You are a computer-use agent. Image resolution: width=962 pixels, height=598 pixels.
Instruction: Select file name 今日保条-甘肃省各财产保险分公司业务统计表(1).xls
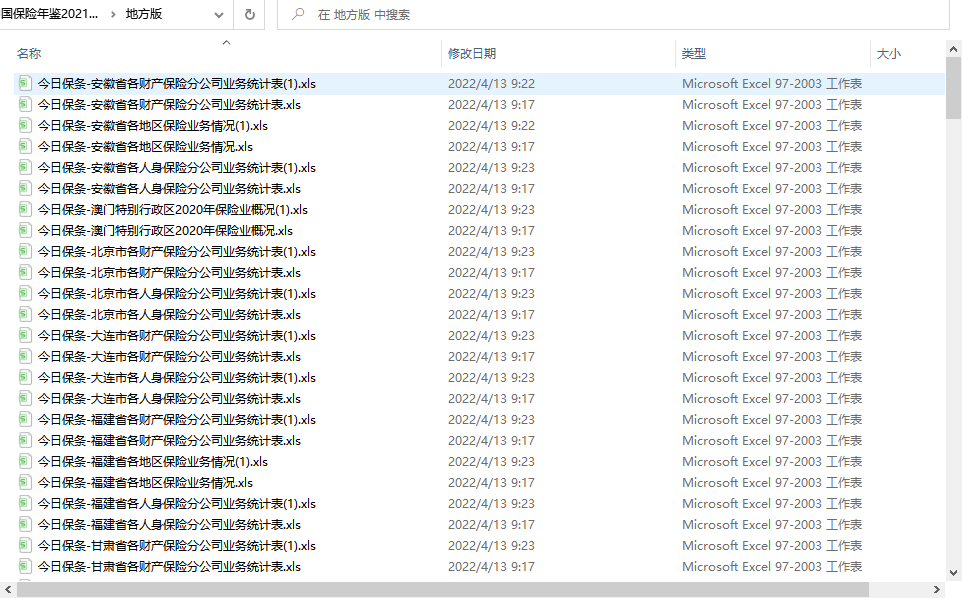coord(177,545)
